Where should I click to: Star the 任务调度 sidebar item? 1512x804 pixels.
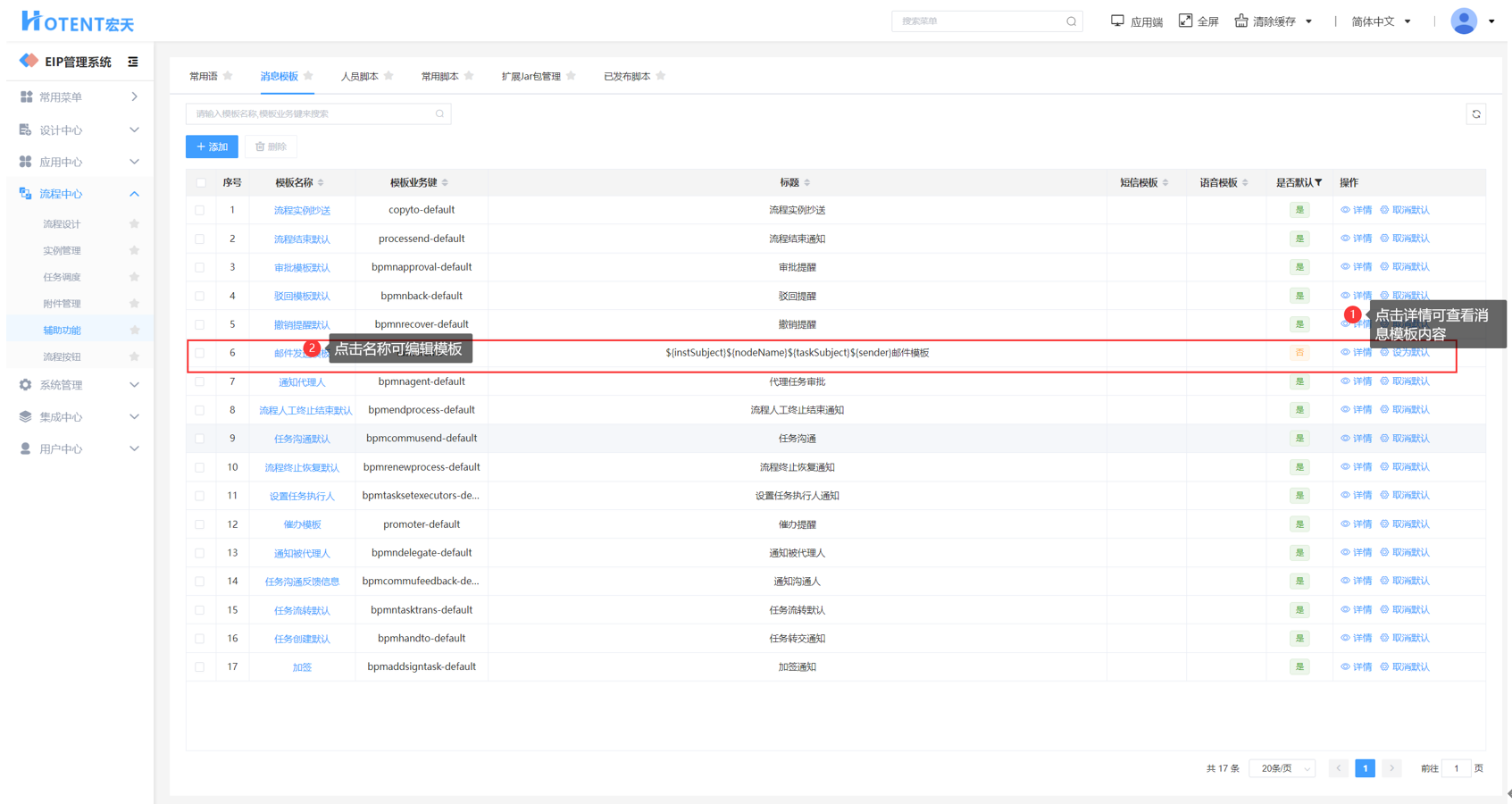[134, 277]
